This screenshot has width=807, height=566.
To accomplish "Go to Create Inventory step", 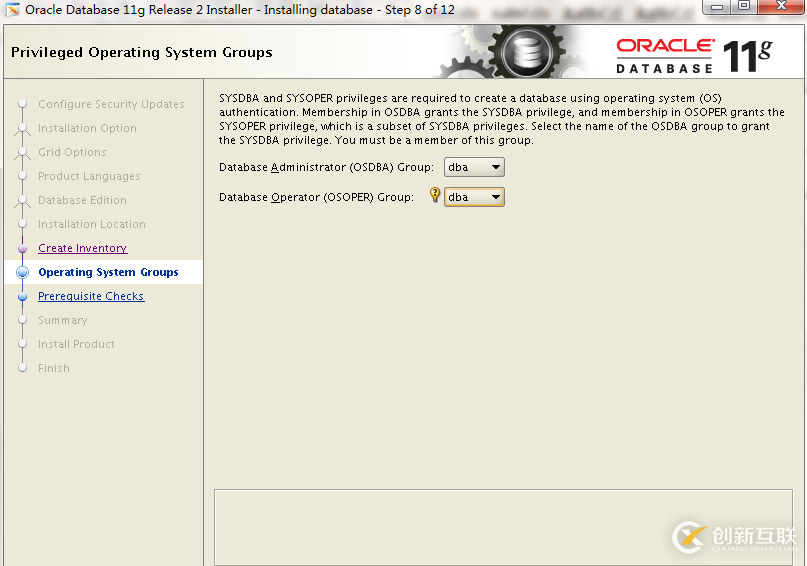I will pyautogui.click(x=82, y=248).
